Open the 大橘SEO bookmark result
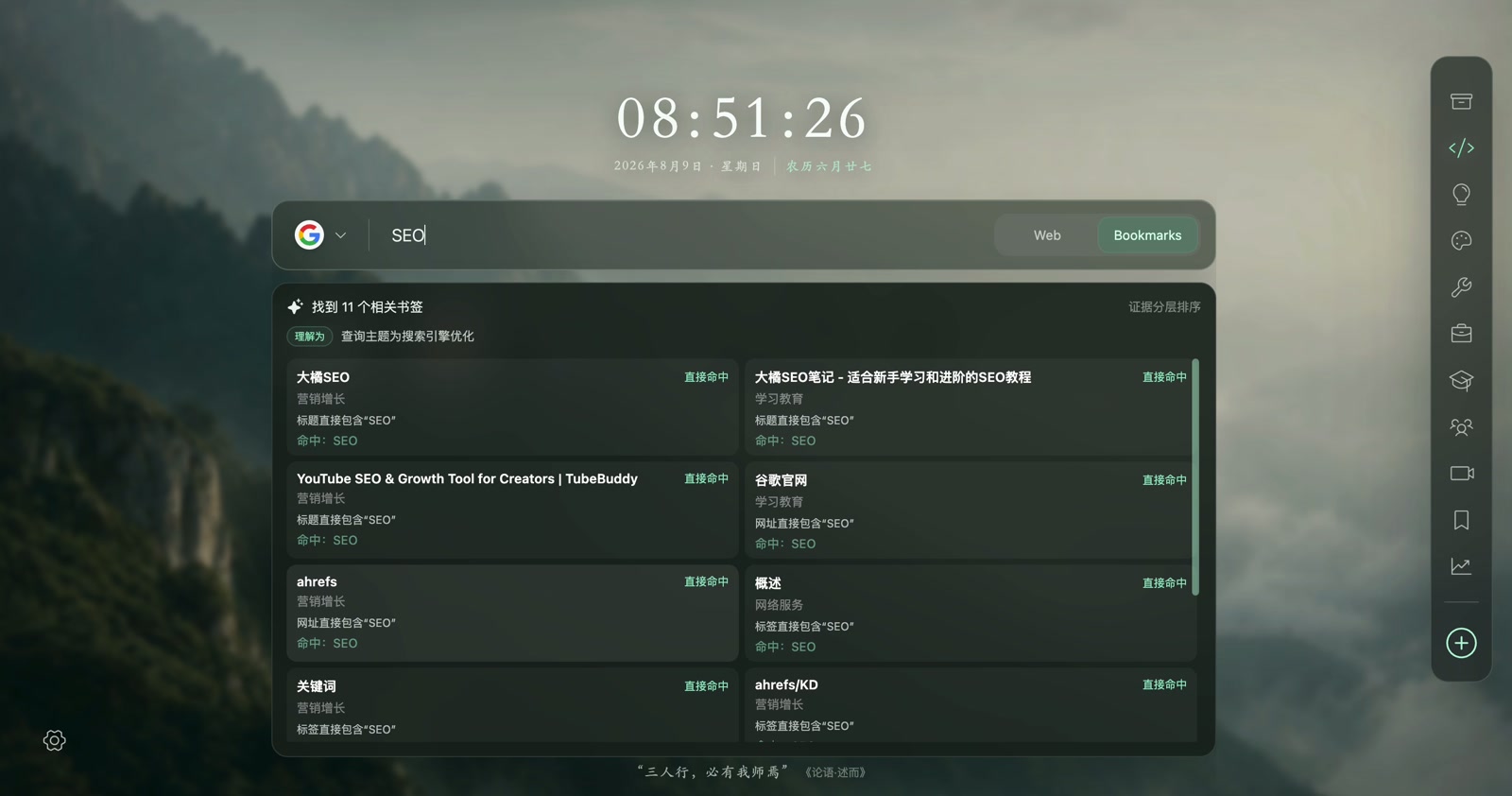Viewport: 1512px width, 796px height. tap(512, 407)
